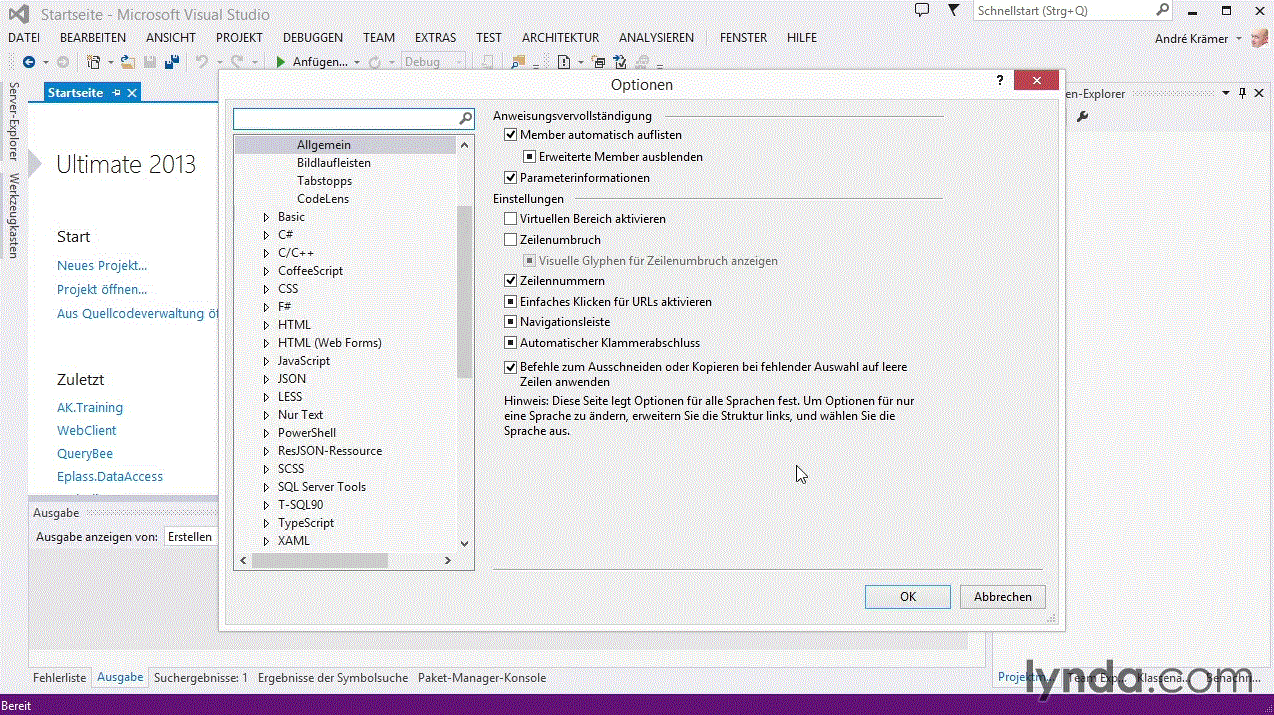Viewport: 1274px width, 715px height.
Task: Click the Abbrechen button
Action: (x=1003, y=597)
